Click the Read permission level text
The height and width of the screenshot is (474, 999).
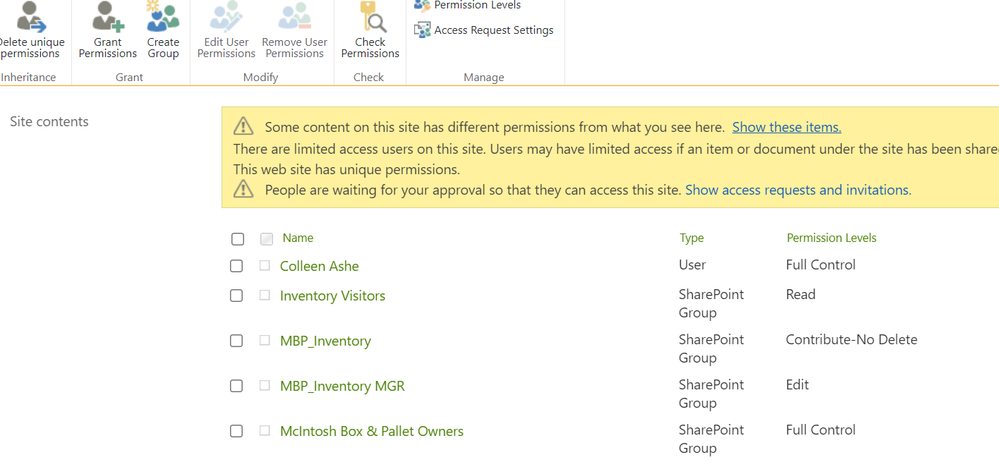tap(800, 294)
